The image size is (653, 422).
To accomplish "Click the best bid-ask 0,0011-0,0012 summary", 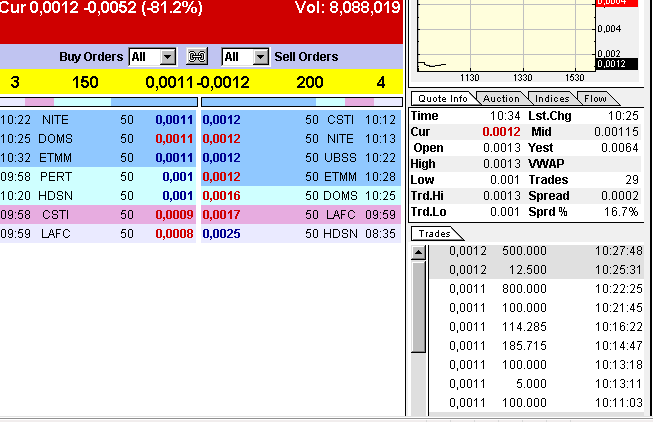I will click(x=197, y=82).
